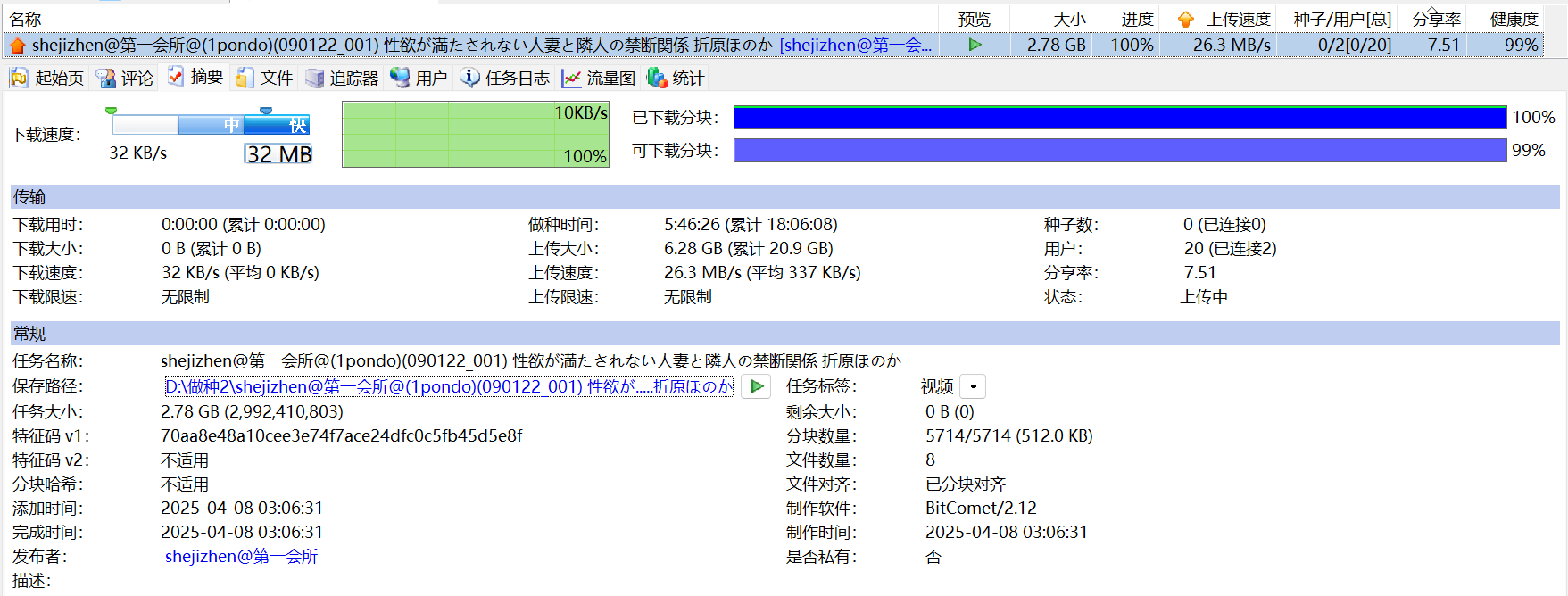This screenshot has height=596, width=1568.
Task: Click the 已下载分块 progress bar
Action: (x=1120, y=117)
